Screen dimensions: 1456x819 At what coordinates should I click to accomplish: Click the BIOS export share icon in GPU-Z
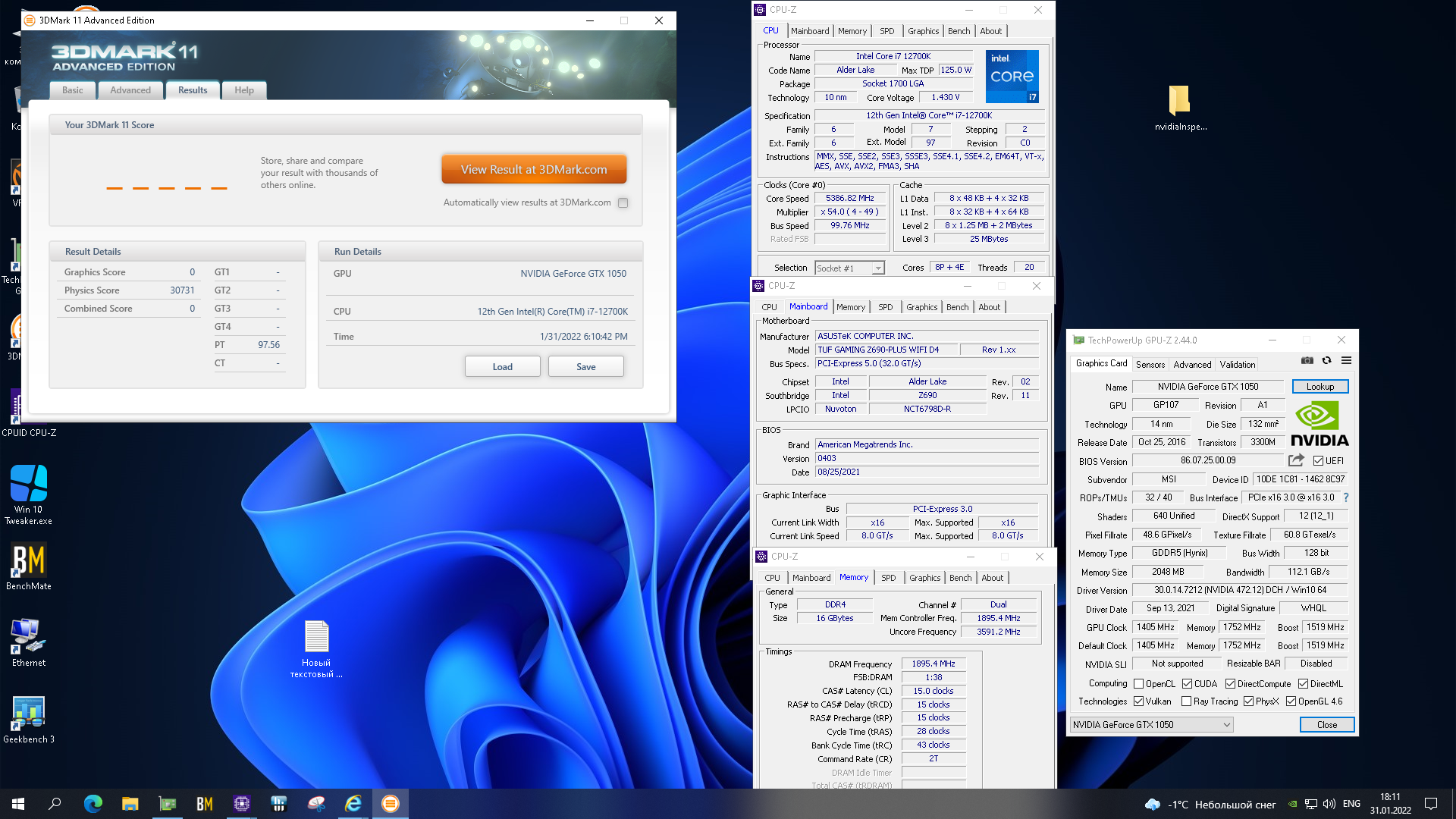coord(1296,460)
